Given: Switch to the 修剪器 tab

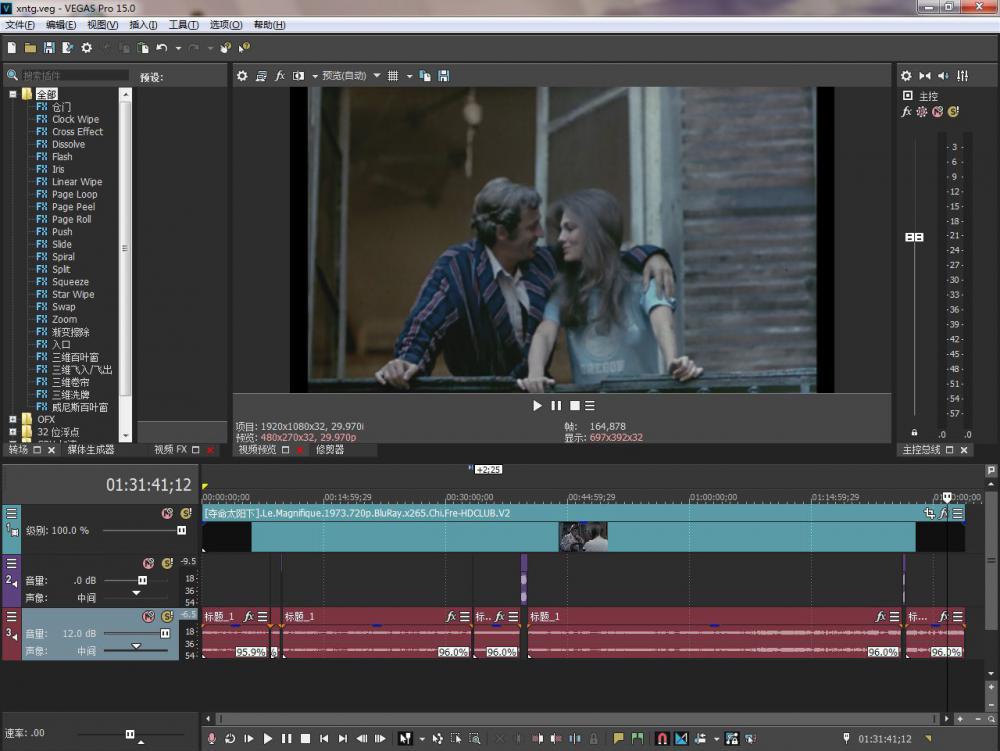Looking at the screenshot, I should click(x=330, y=449).
